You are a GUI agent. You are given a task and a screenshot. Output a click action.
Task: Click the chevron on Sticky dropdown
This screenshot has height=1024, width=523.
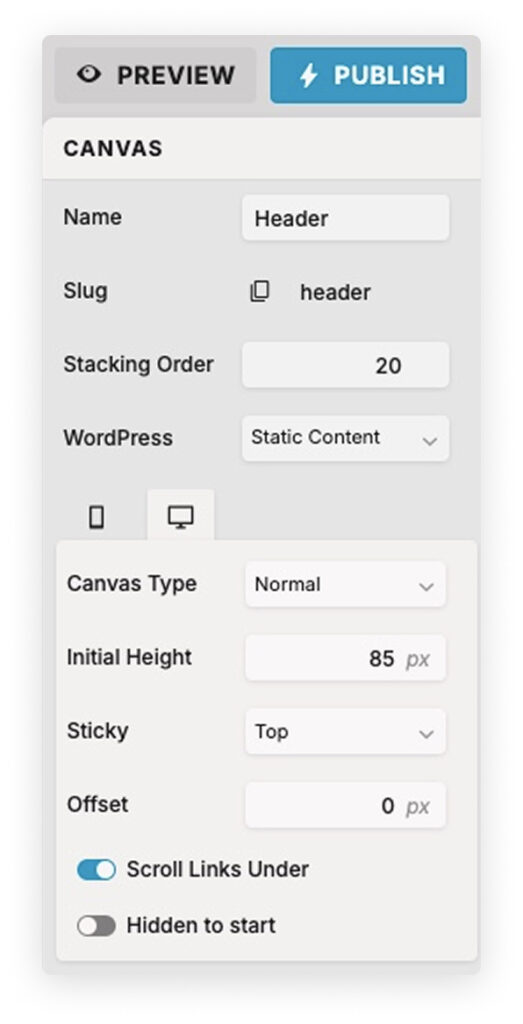[x=426, y=734]
